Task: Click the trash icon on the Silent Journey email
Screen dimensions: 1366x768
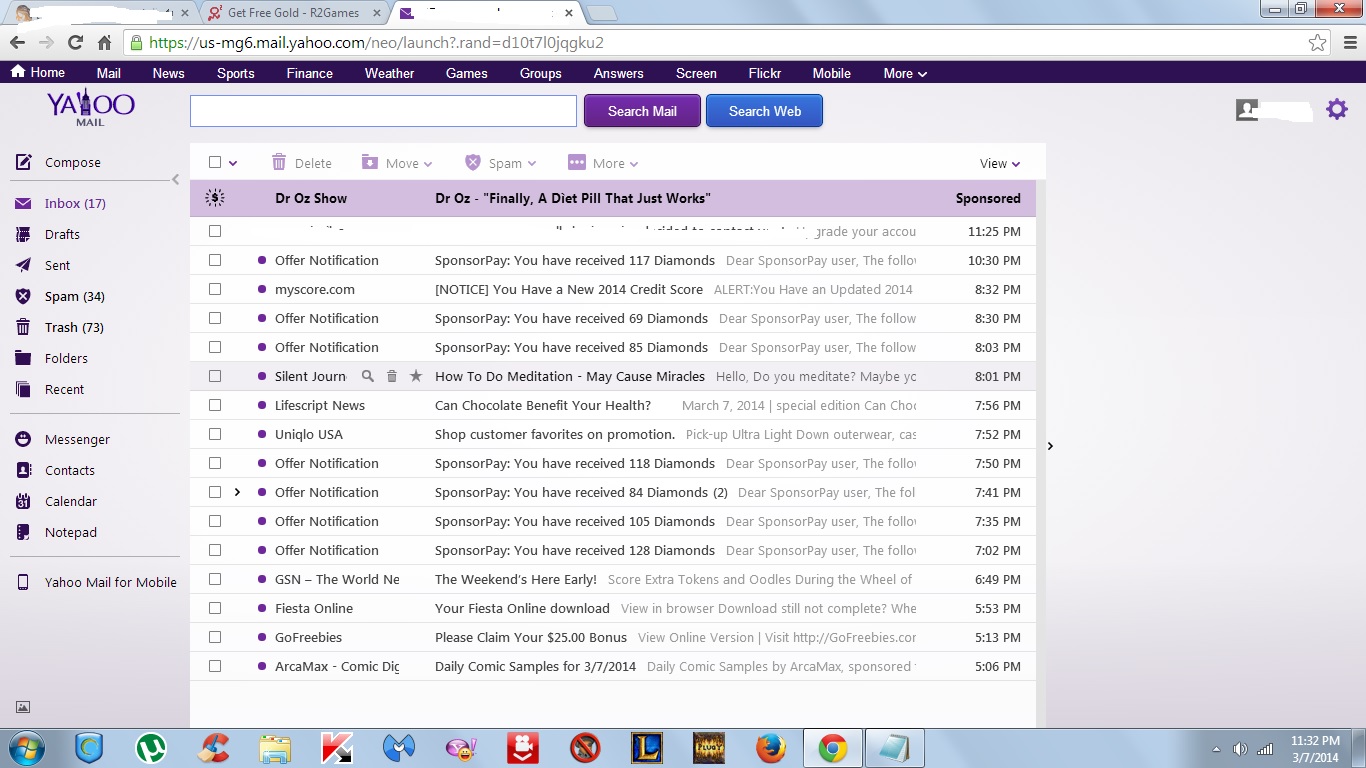Action: pyautogui.click(x=392, y=376)
